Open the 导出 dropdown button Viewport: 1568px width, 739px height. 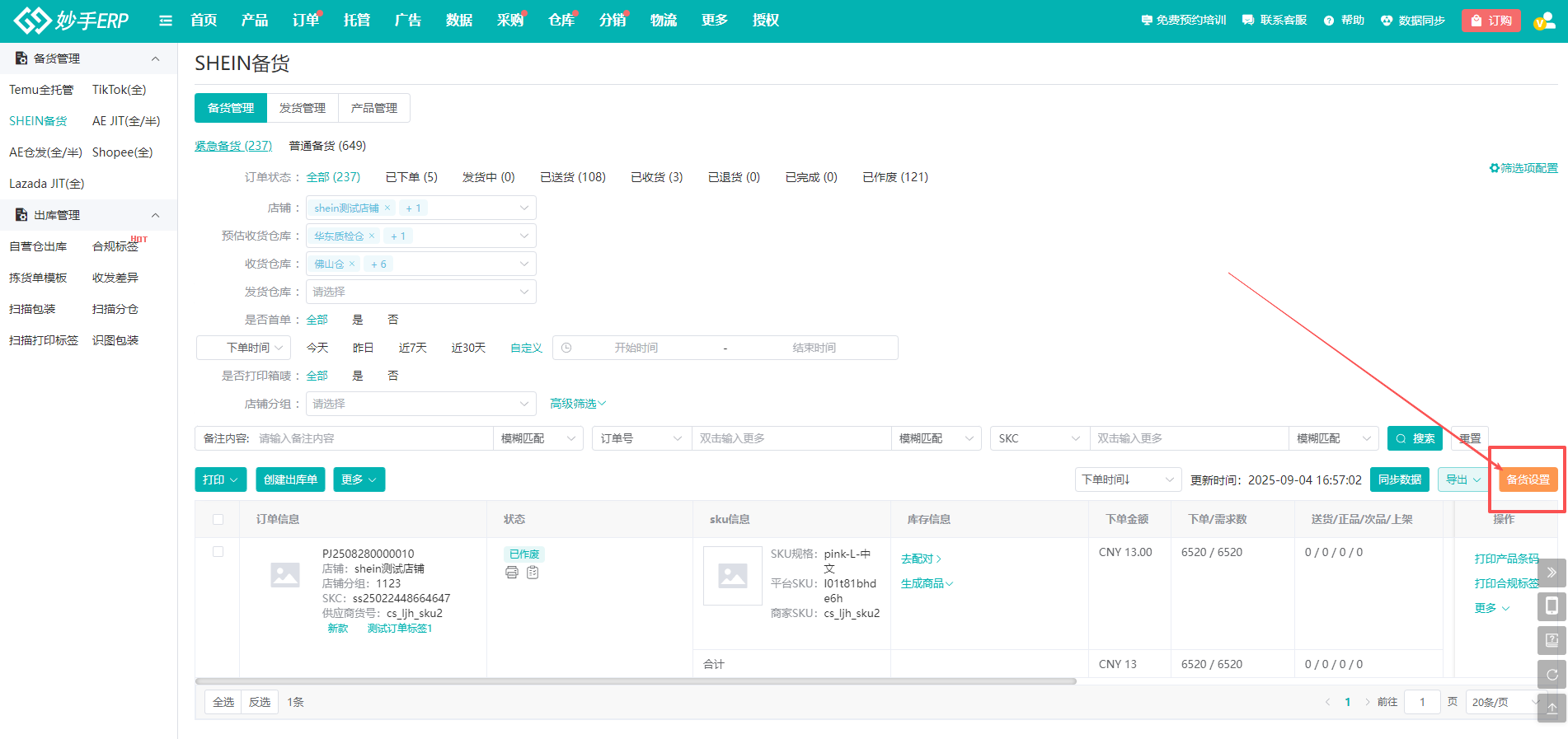coord(1463,479)
